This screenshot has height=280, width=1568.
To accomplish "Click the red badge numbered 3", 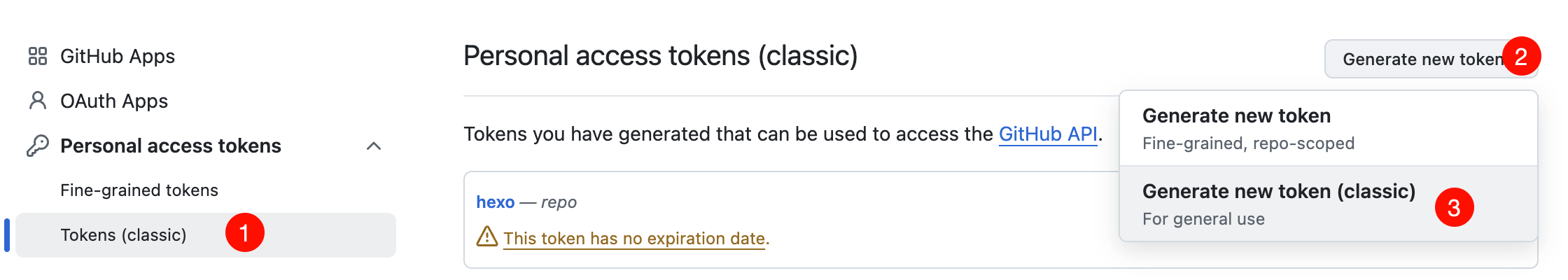I will 1454,208.
